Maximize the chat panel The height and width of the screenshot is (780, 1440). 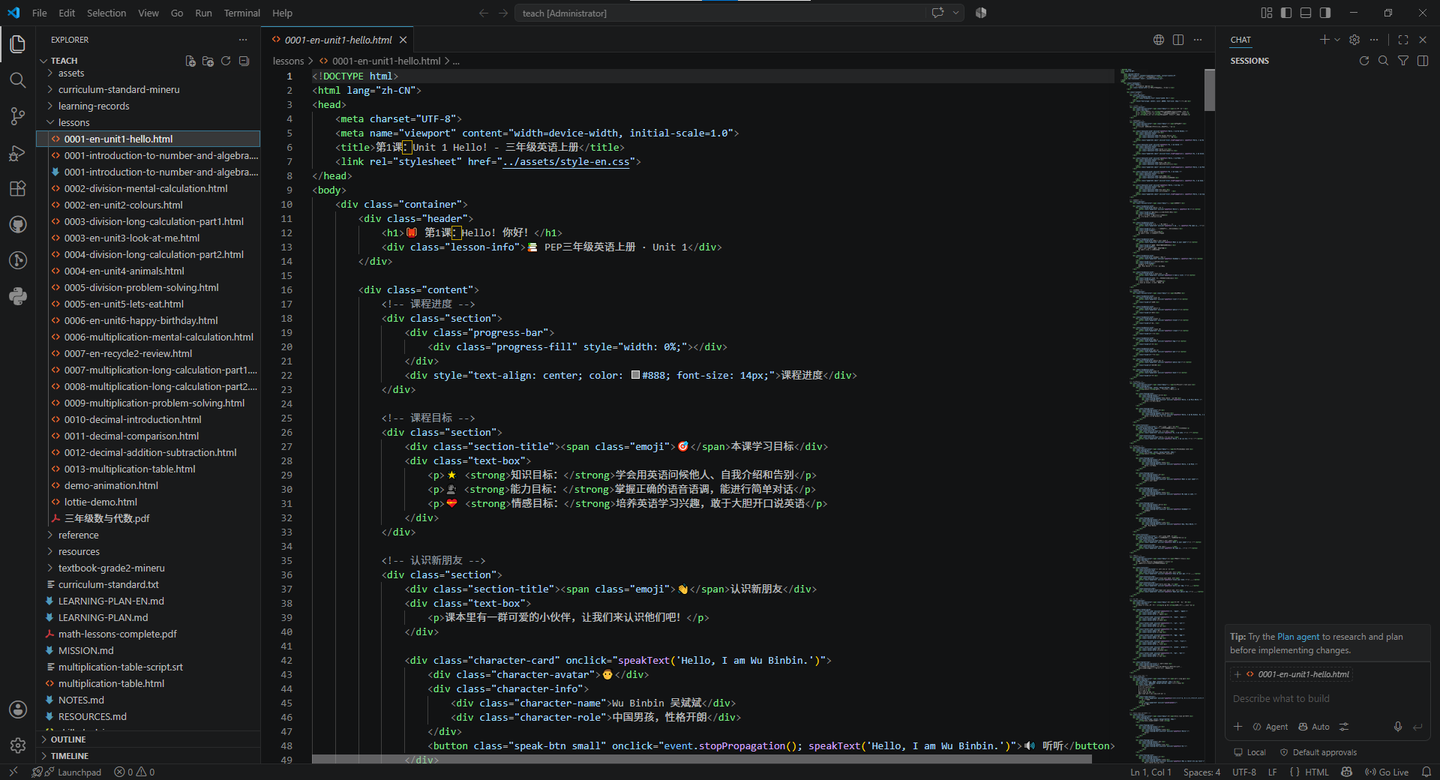point(1403,40)
